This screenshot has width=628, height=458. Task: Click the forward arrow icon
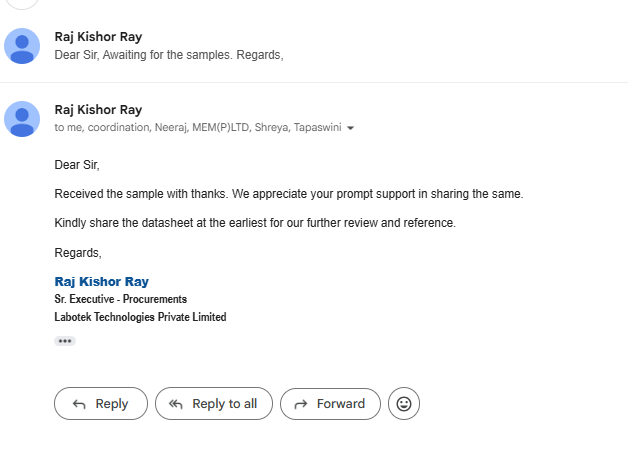point(301,404)
